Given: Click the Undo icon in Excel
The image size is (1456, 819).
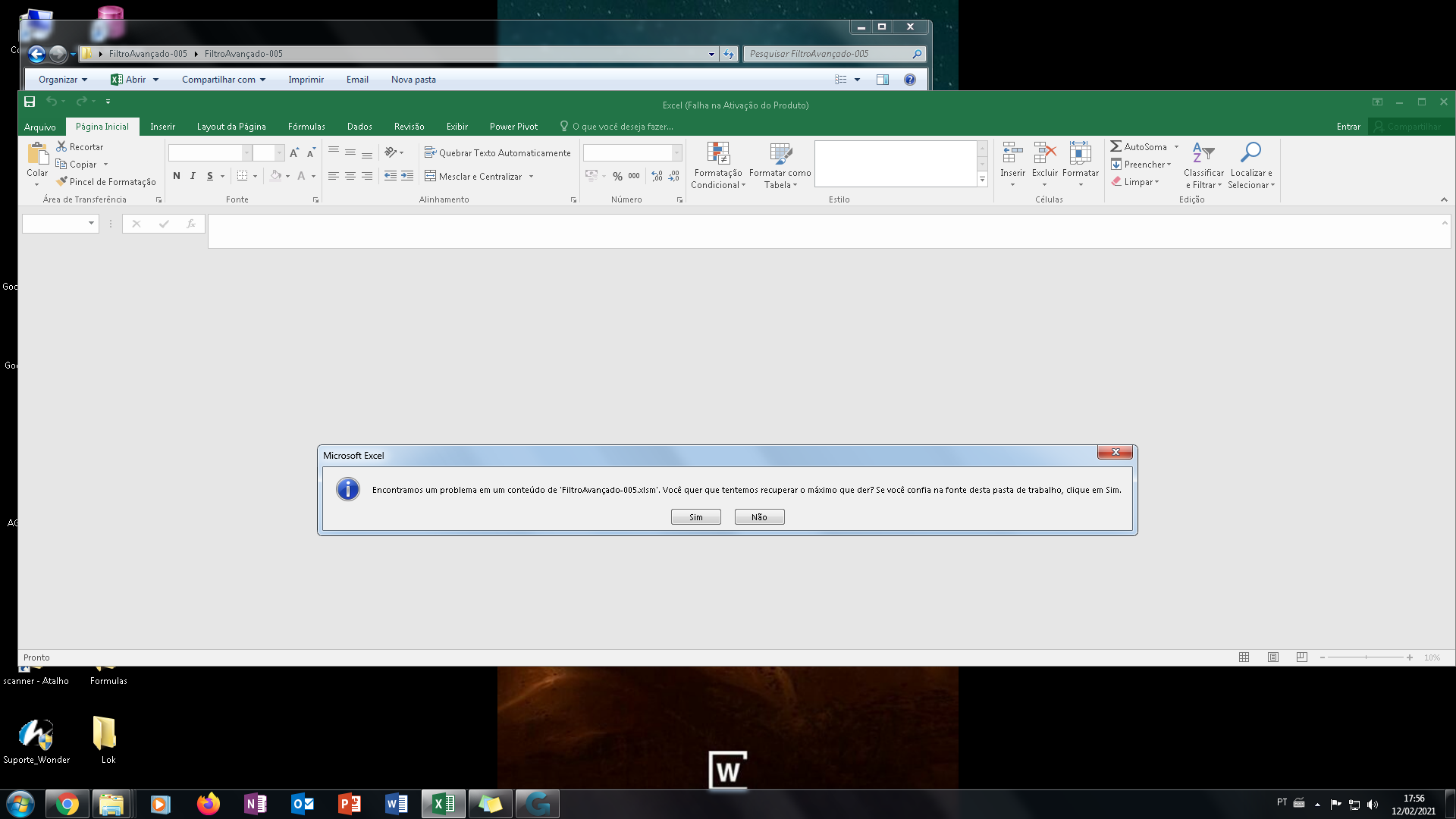Looking at the screenshot, I should point(51,102).
